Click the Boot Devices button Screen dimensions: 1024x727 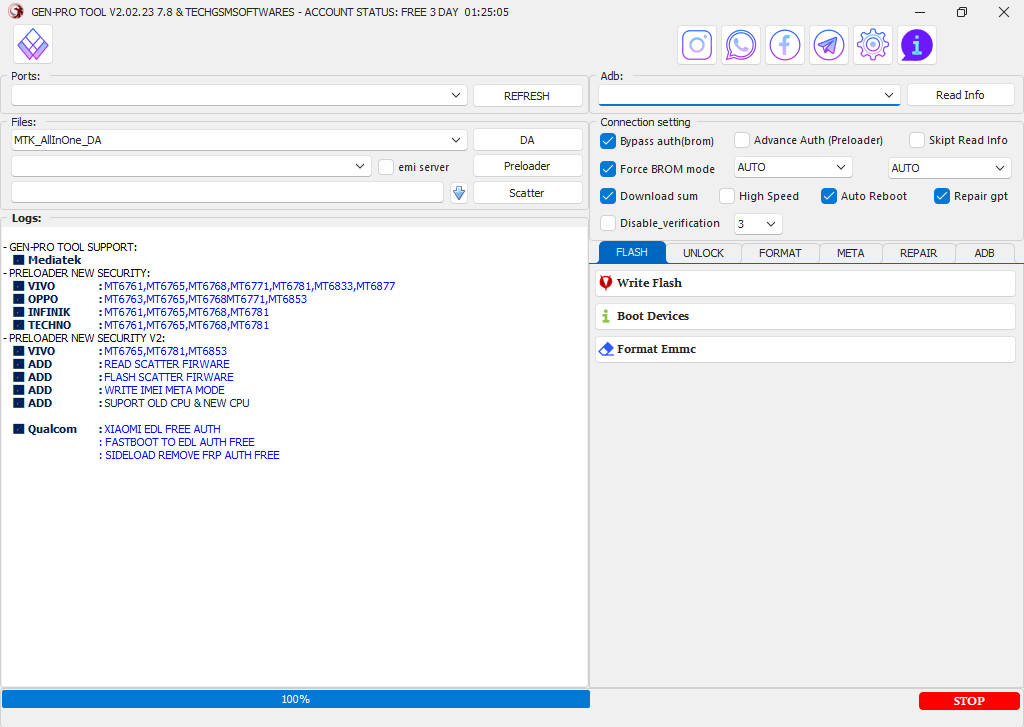pyautogui.click(x=805, y=316)
